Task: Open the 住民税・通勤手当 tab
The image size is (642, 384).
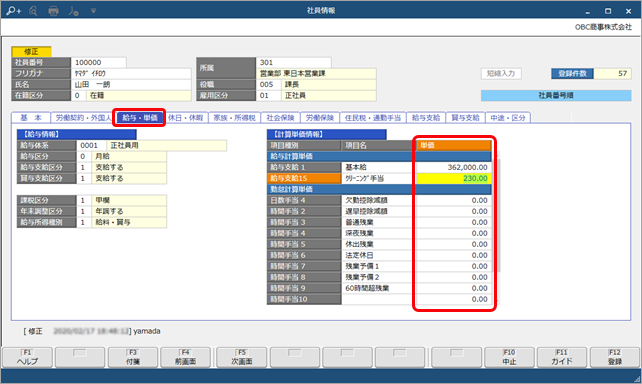Action: [x=373, y=117]
